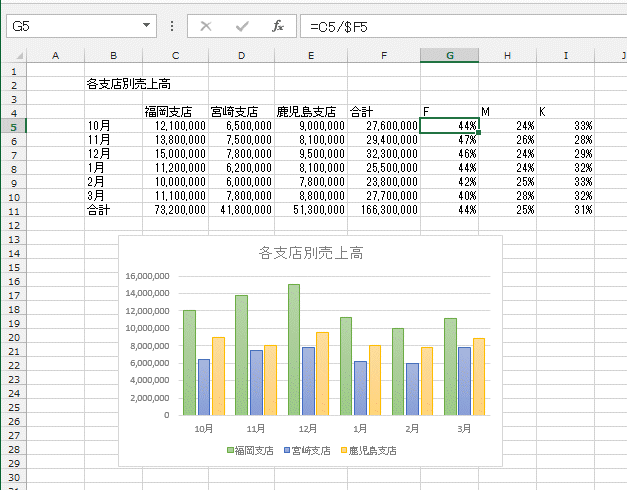Click the fill handle on cell G5
The width and height of the screenshot is (627, 490).
pos(479,132)
